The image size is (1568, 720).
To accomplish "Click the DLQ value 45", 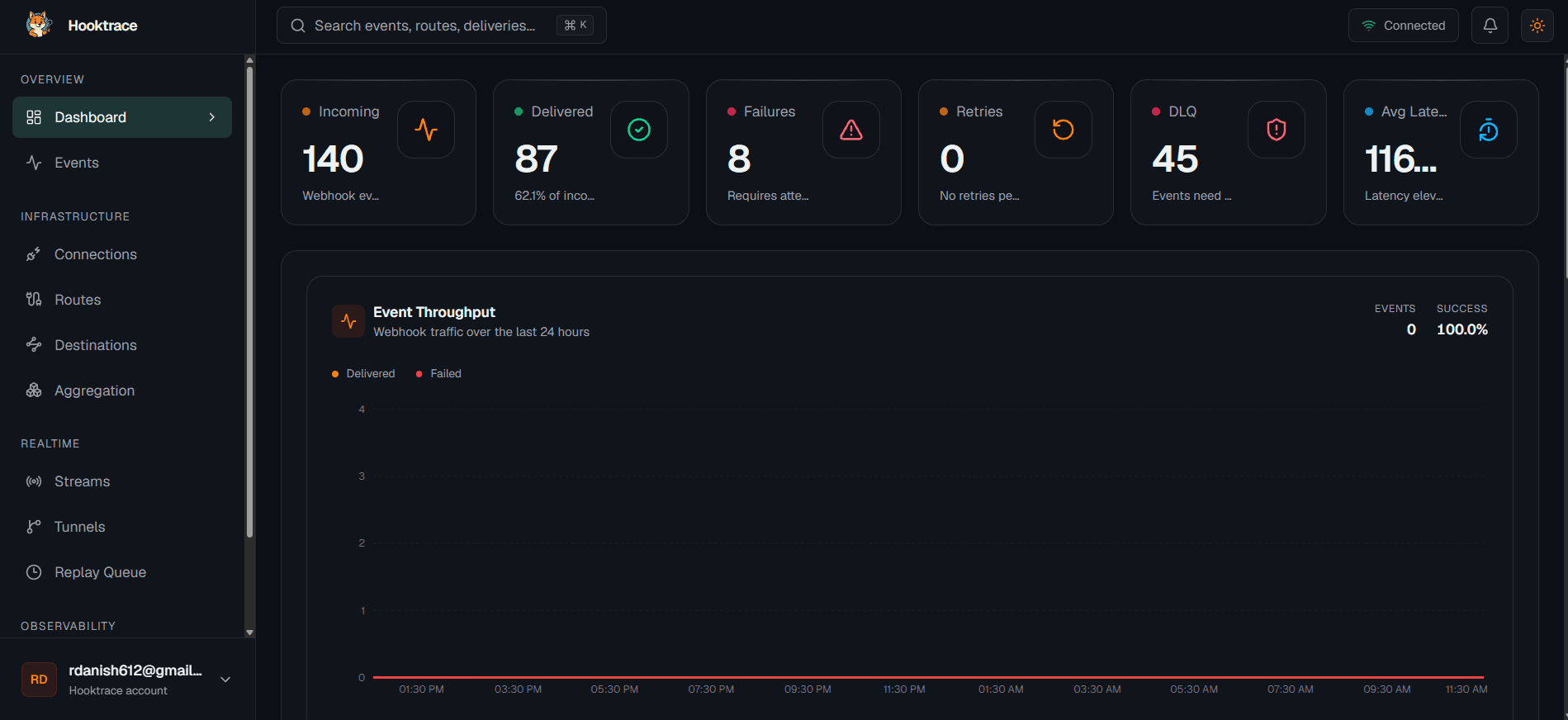I will pyautogui.click(x=1175, y=159).
